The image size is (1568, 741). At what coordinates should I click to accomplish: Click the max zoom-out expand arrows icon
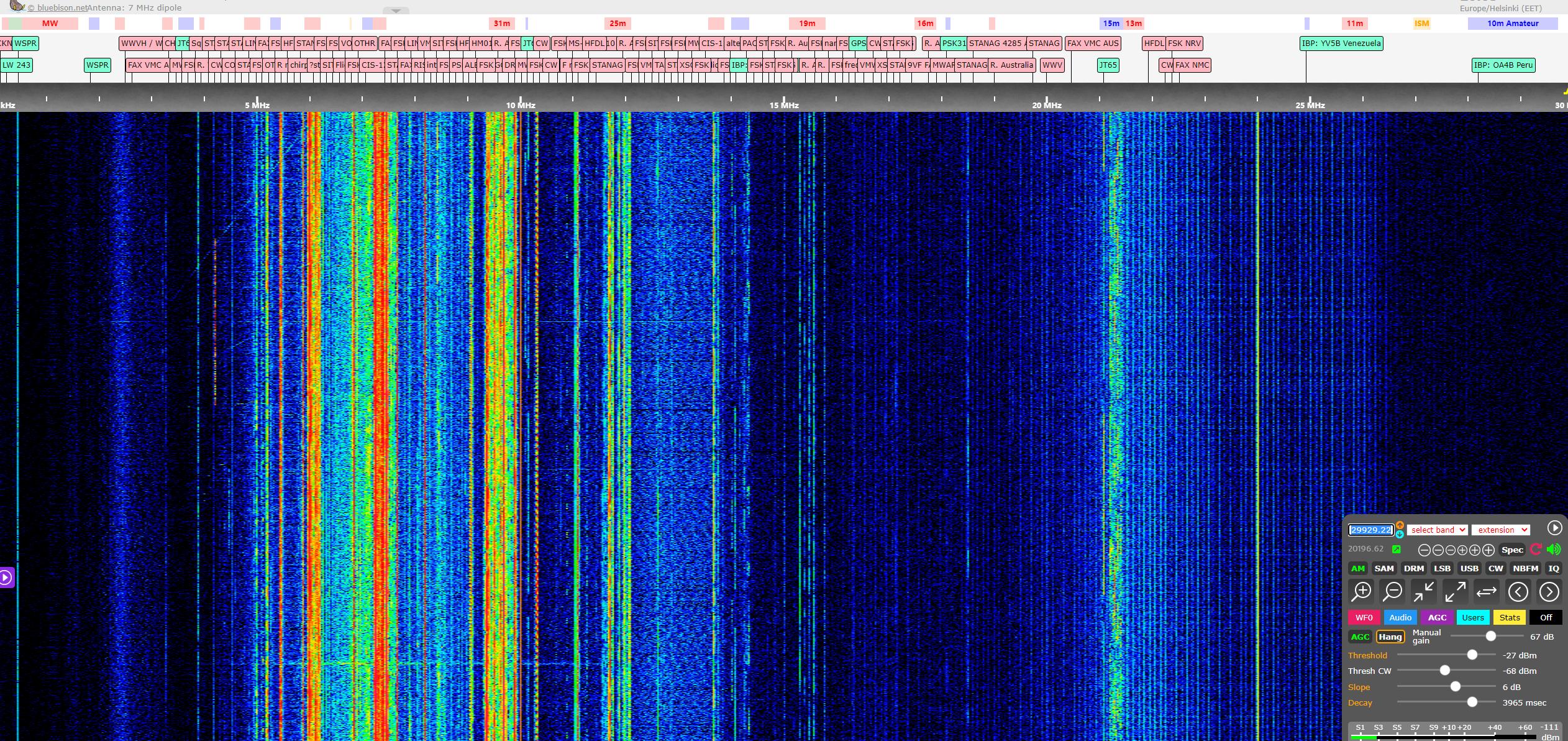(x=1456, y=592)
